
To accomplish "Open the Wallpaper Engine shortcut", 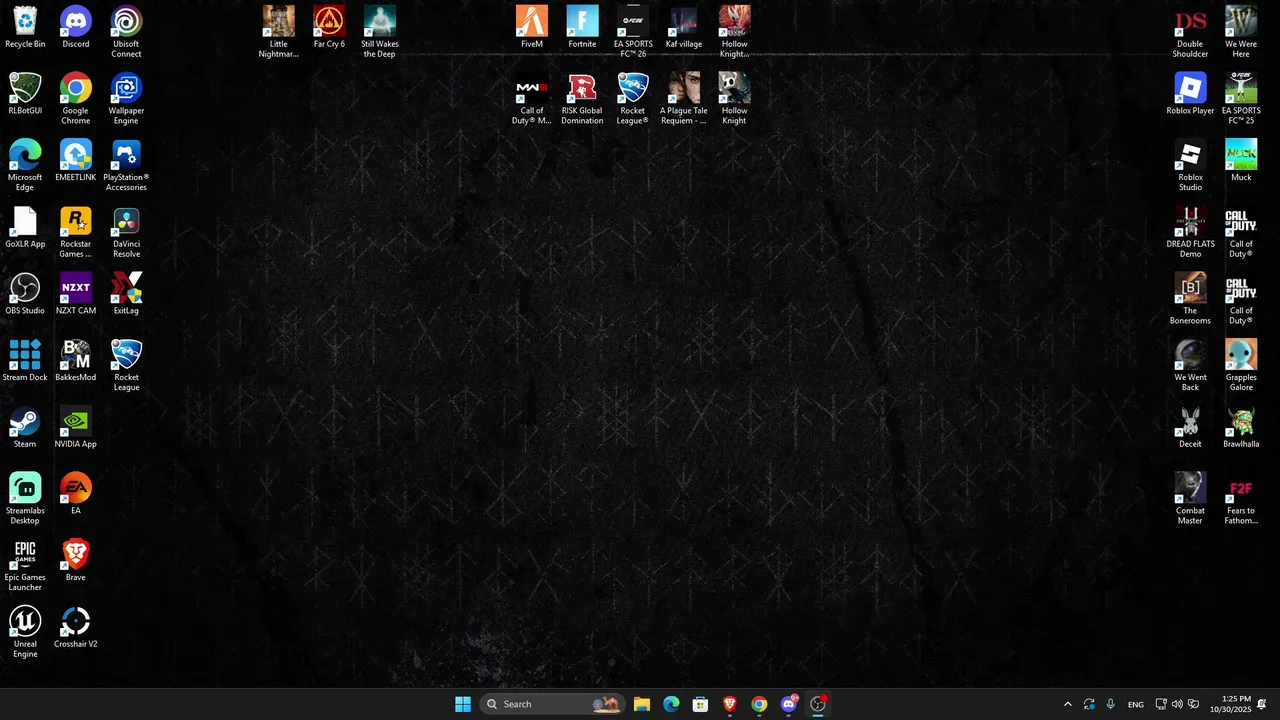I will (126, 99).
